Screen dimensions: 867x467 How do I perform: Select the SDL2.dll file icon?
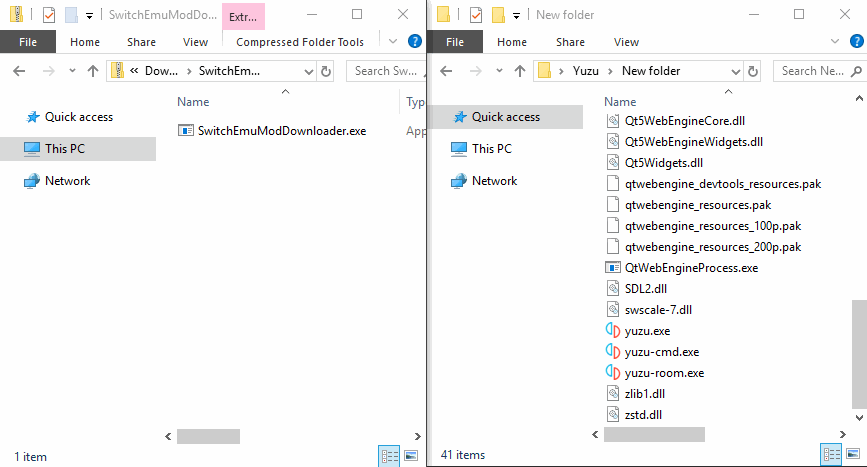coord(613,288)
